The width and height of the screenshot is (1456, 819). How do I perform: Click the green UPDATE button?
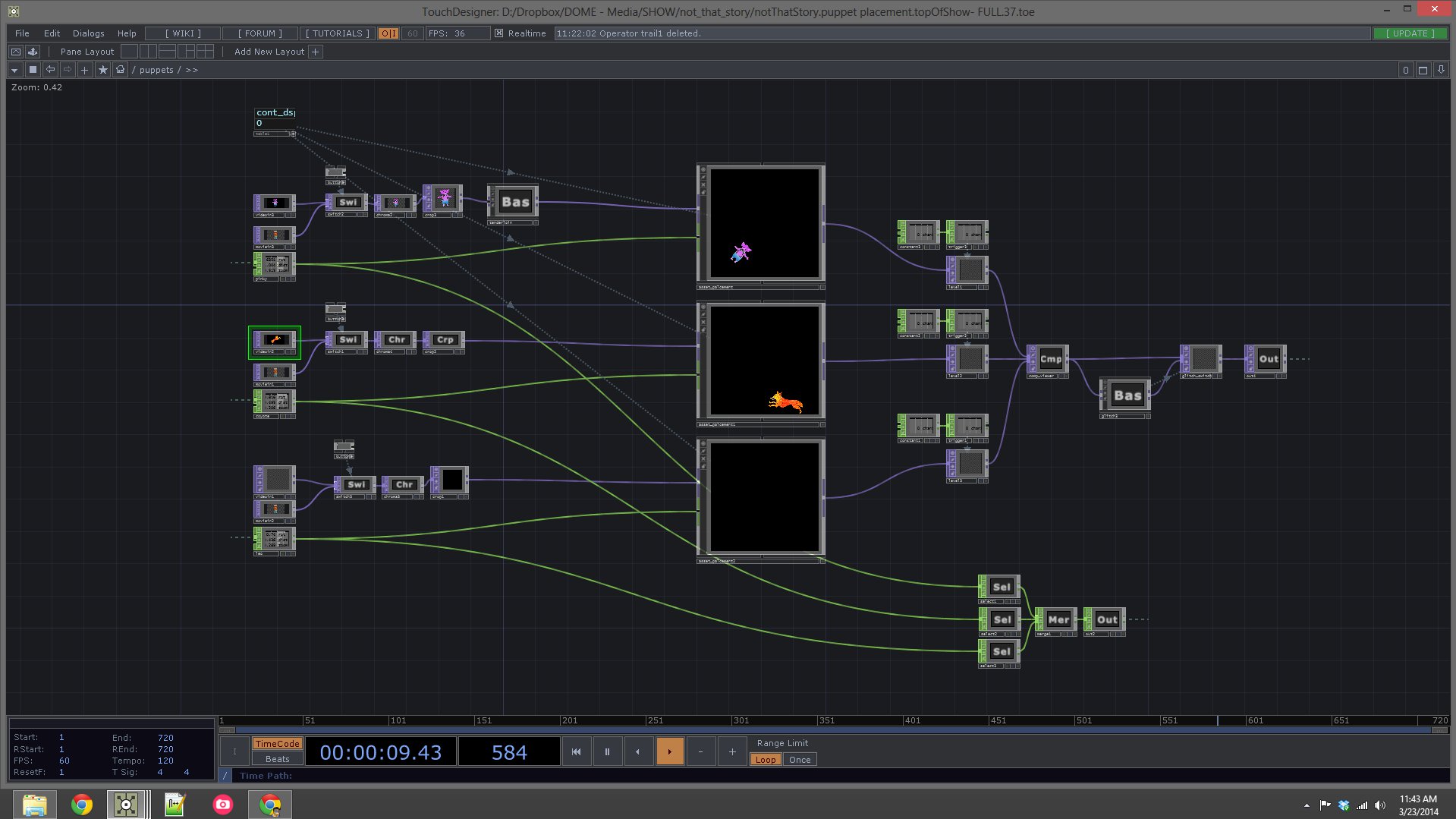[1410, 33]
